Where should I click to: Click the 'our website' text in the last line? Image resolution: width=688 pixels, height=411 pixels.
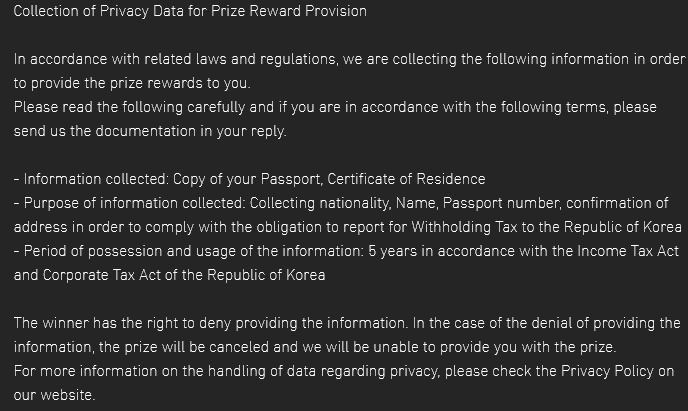(x=53, y=395)
